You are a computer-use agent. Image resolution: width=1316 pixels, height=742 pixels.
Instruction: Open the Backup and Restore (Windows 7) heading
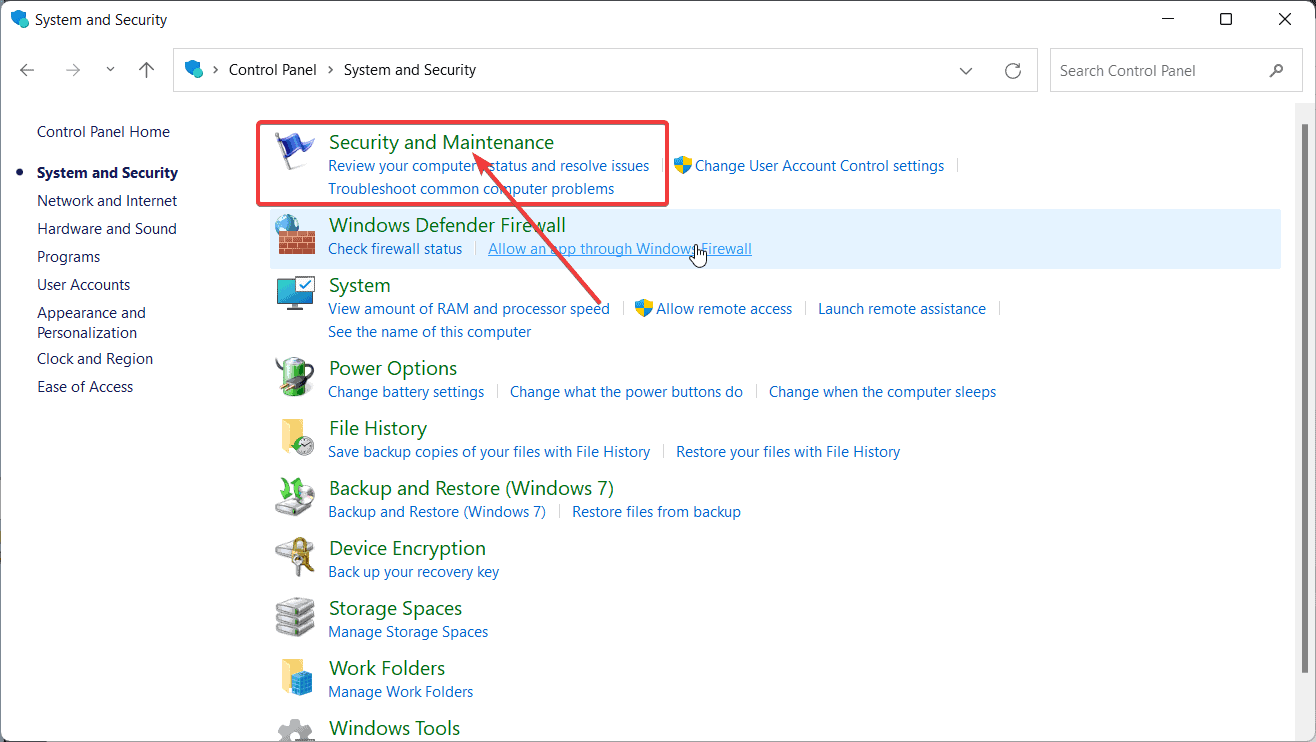tap(471, 488)
